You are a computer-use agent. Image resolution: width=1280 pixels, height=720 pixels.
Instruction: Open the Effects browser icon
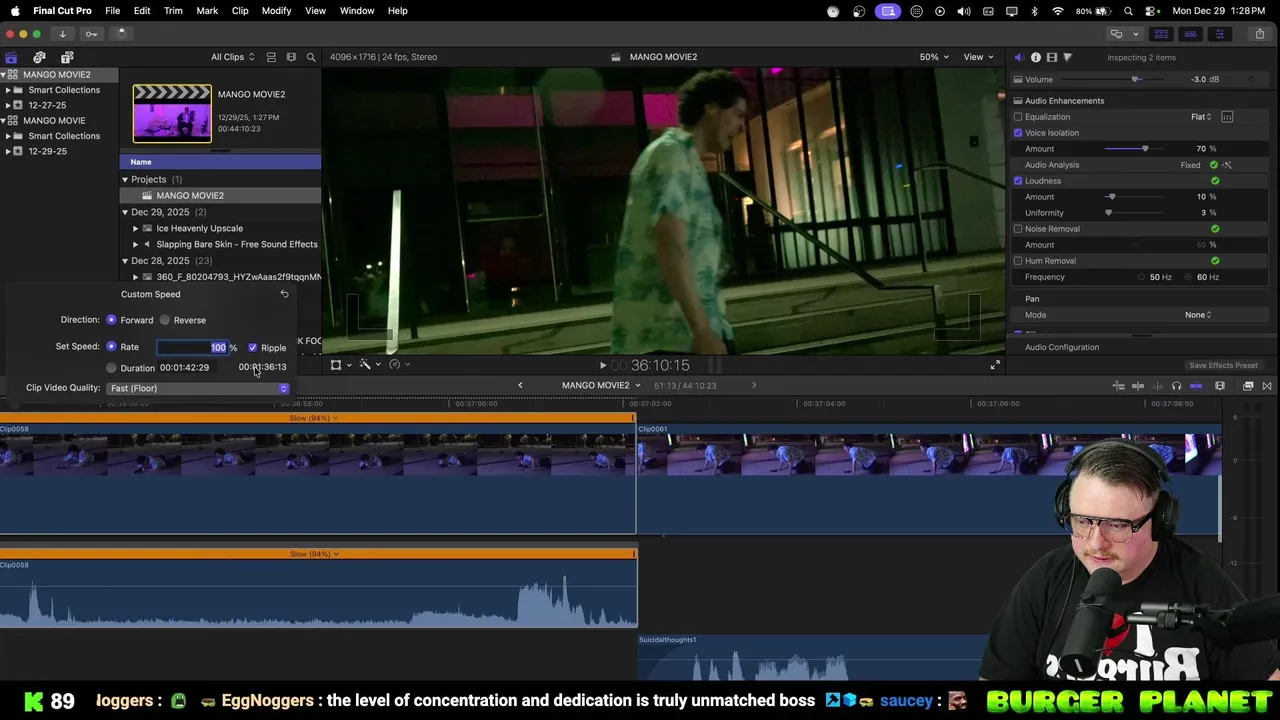click(x=1248, y=386)
